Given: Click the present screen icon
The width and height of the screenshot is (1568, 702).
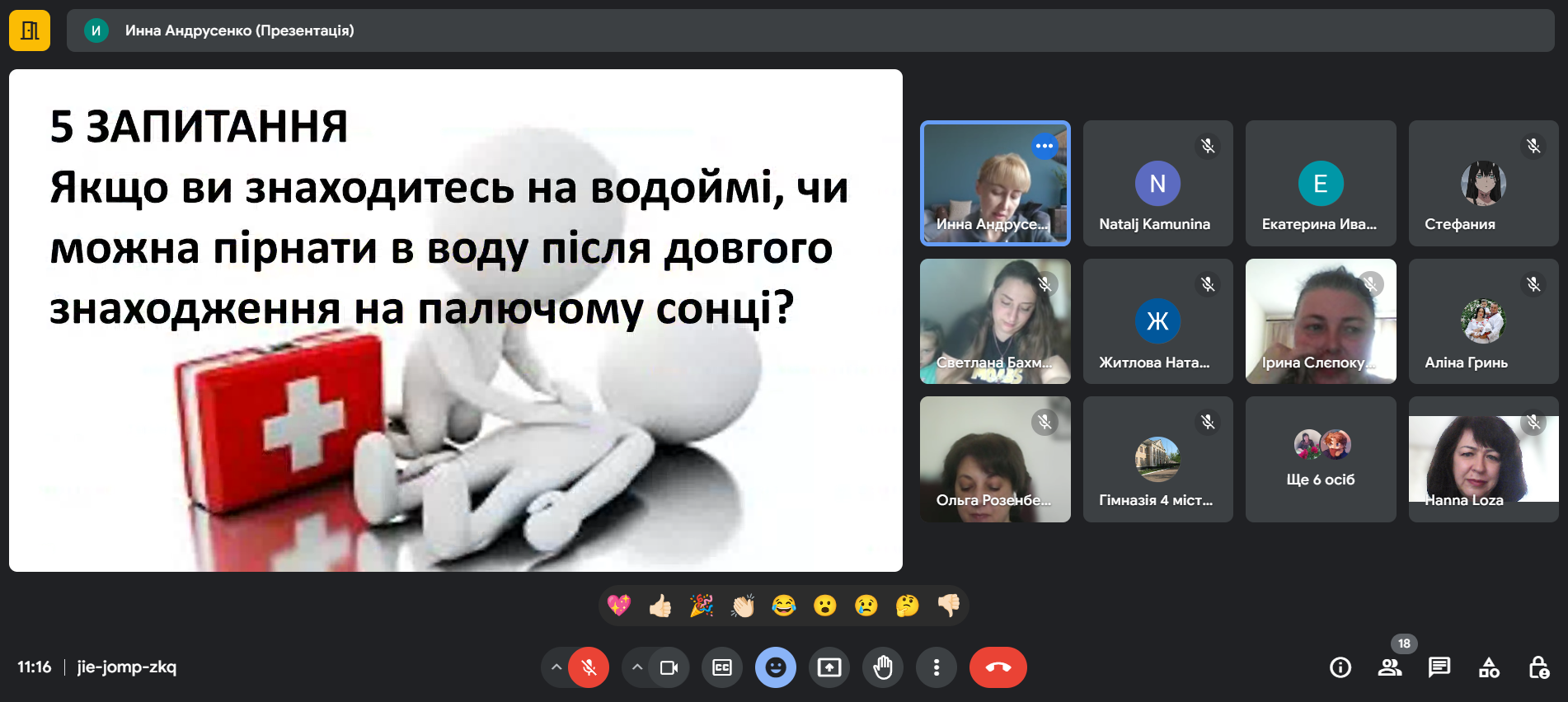Looking at the screenshot, I should click(829, 667).
